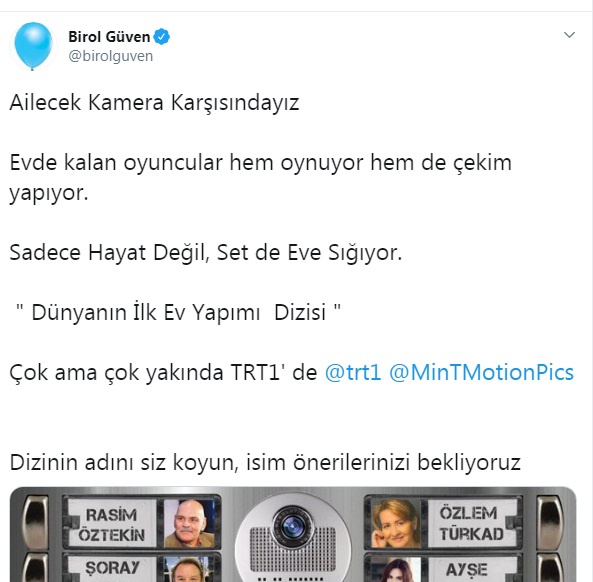593x582 pixels.
Task: Click the RASİM ÖZTEKİN nameplate
Action: point(112,524)
